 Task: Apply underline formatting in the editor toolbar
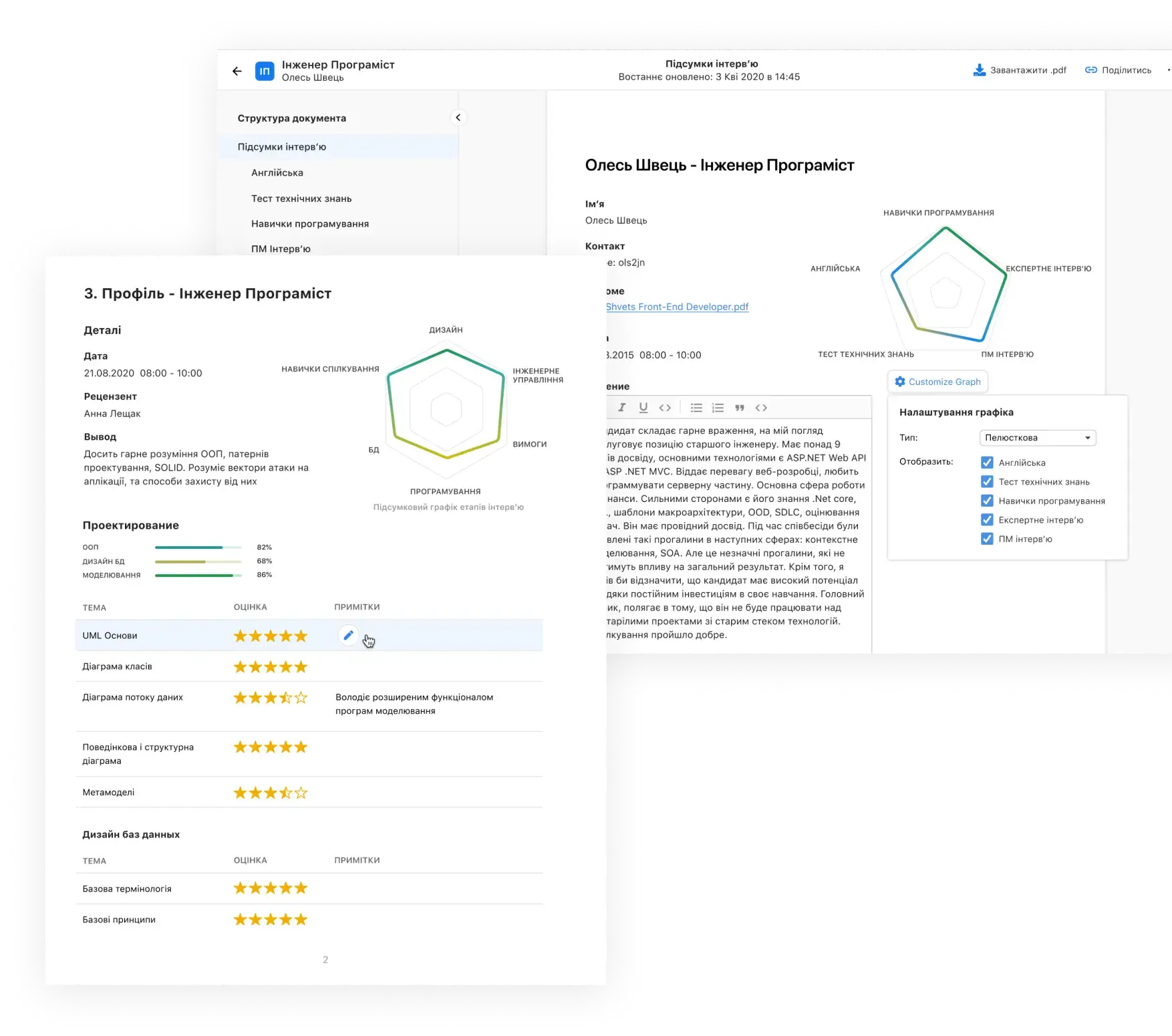point(643,408)
